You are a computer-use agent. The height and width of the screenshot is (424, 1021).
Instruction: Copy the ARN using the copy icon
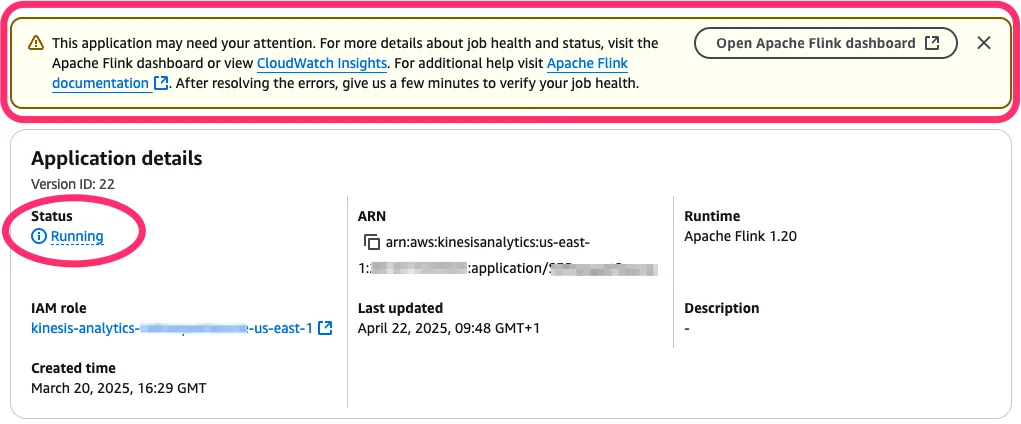[371, 242]
